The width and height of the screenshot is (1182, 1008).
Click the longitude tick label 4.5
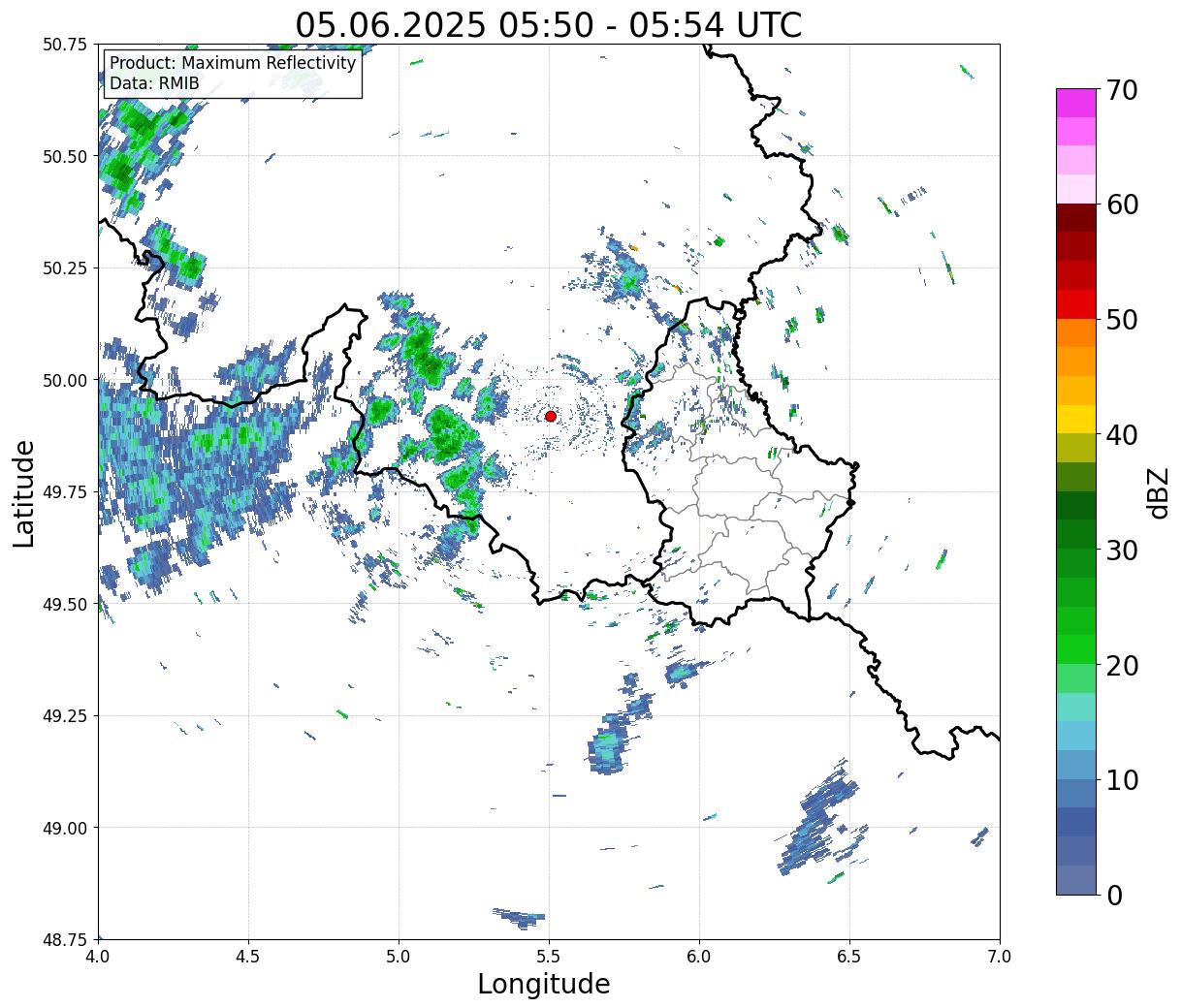[x=248, y=956]
